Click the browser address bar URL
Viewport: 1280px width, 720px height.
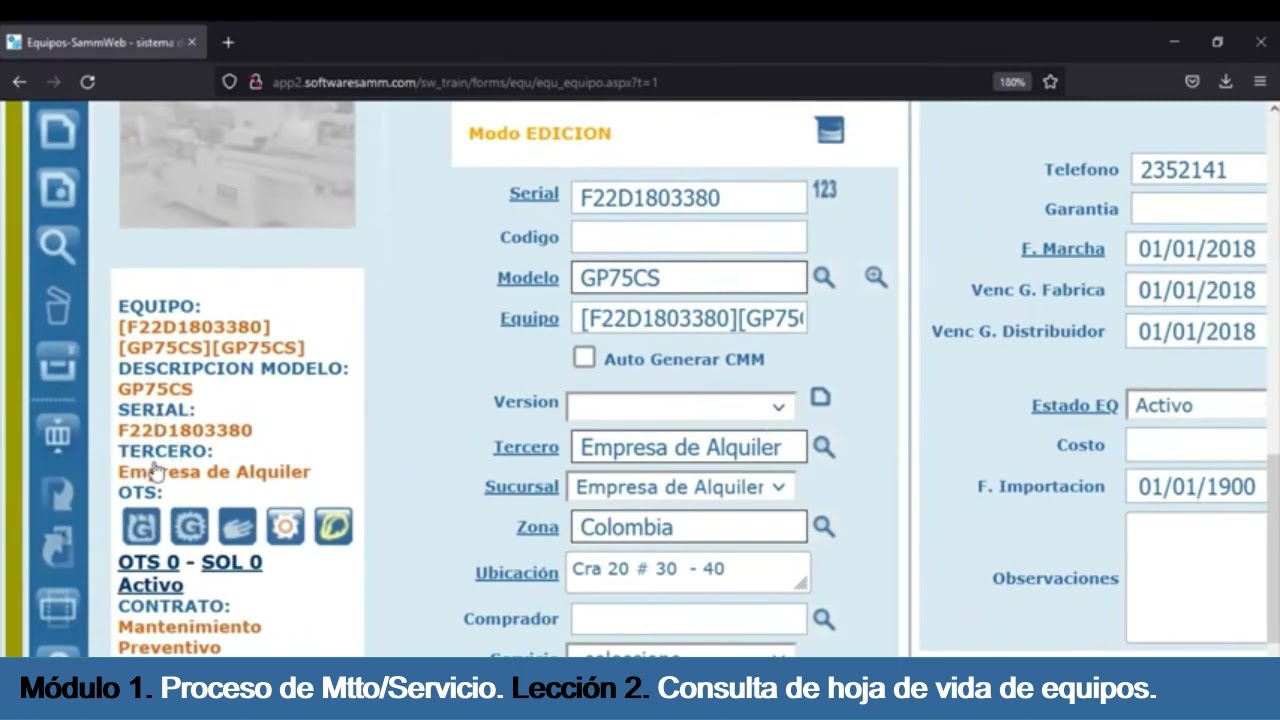coord(465,82)
